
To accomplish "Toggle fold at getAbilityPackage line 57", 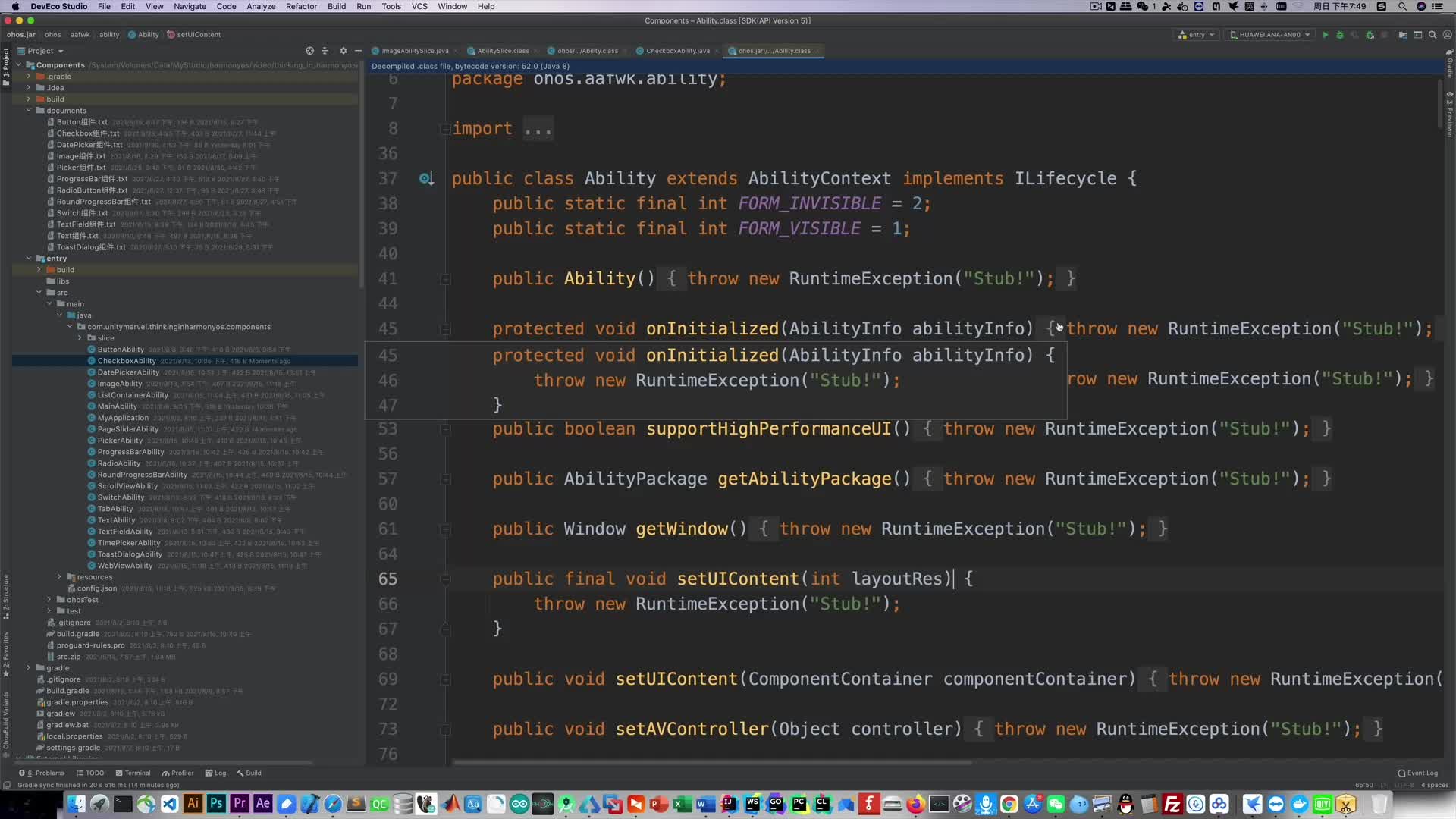I will 445,479.
